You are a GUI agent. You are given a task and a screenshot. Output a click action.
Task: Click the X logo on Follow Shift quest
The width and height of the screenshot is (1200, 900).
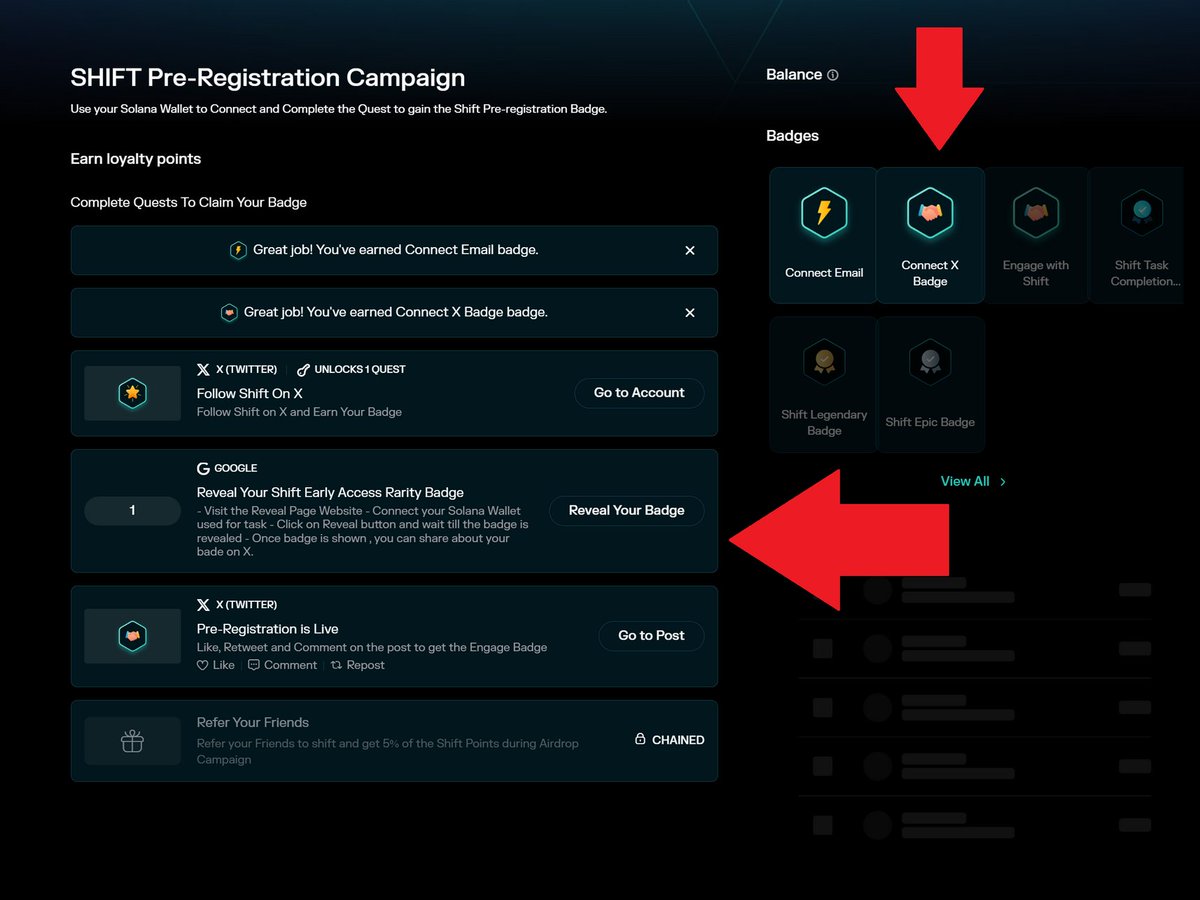pos(203,369)
